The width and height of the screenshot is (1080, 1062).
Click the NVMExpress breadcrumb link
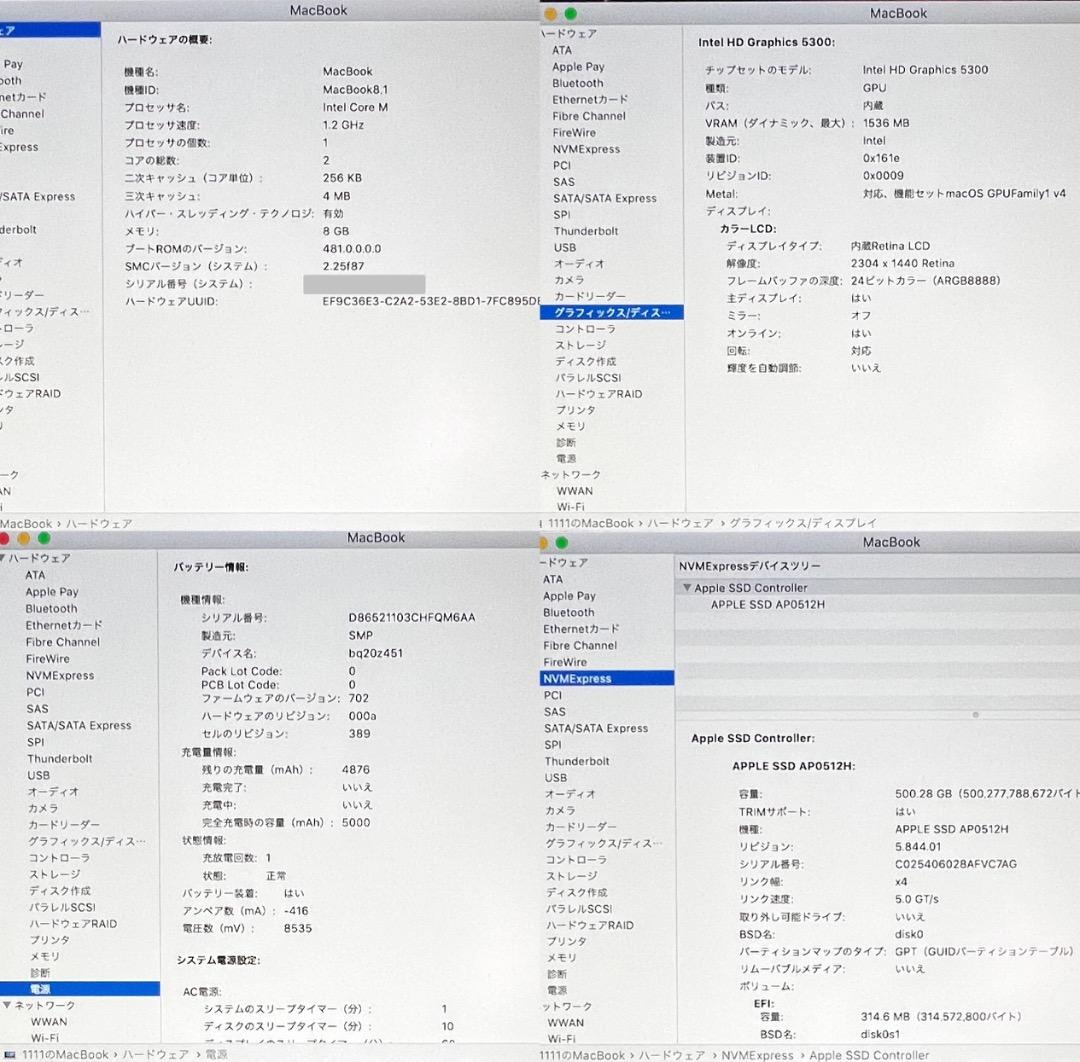tap(756, 1055)
